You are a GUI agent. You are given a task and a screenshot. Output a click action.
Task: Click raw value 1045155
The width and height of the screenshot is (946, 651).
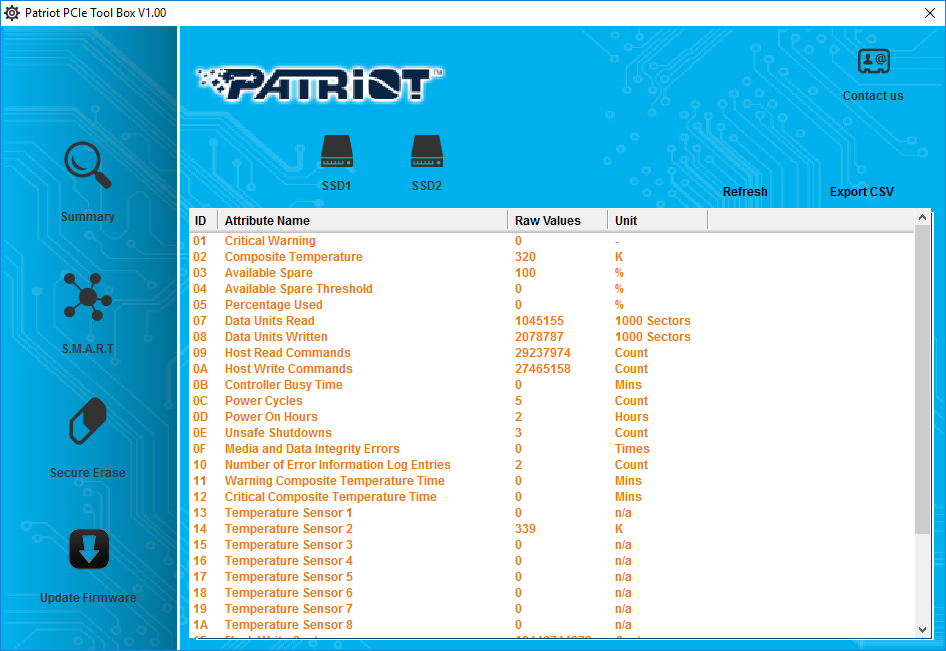(539, 321)
